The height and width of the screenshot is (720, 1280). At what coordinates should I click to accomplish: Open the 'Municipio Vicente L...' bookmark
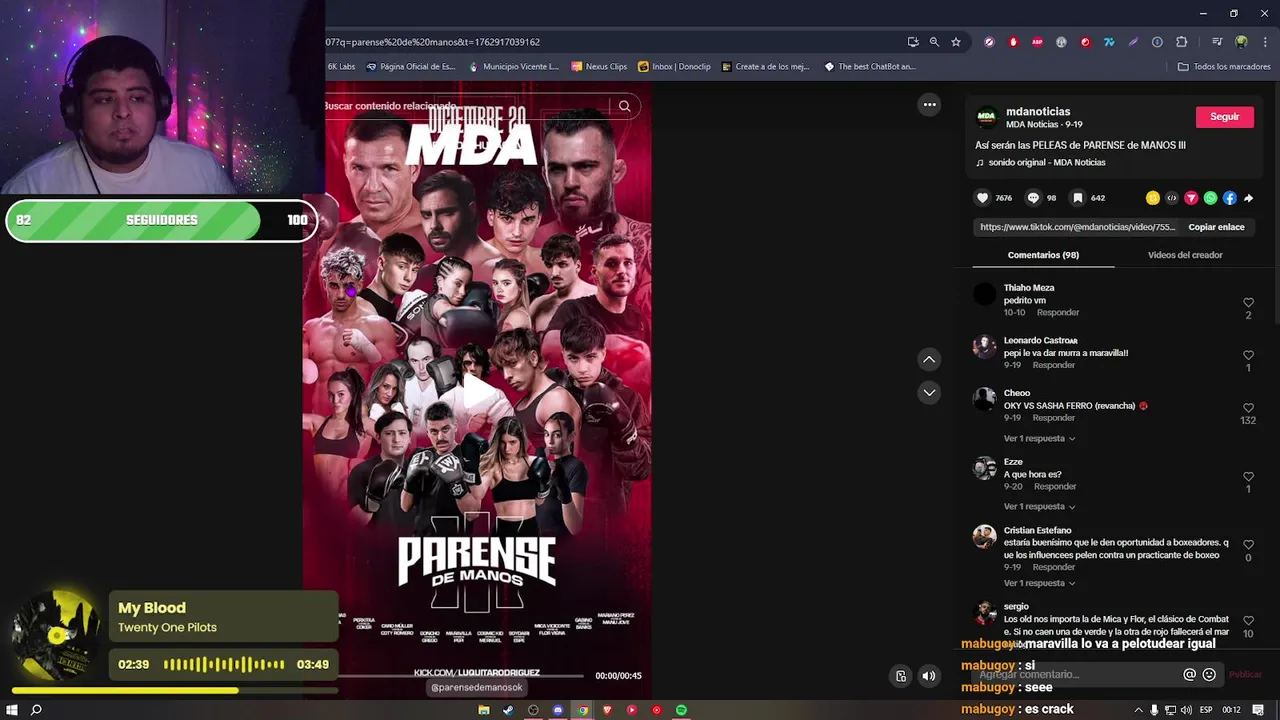coord(513,67)
